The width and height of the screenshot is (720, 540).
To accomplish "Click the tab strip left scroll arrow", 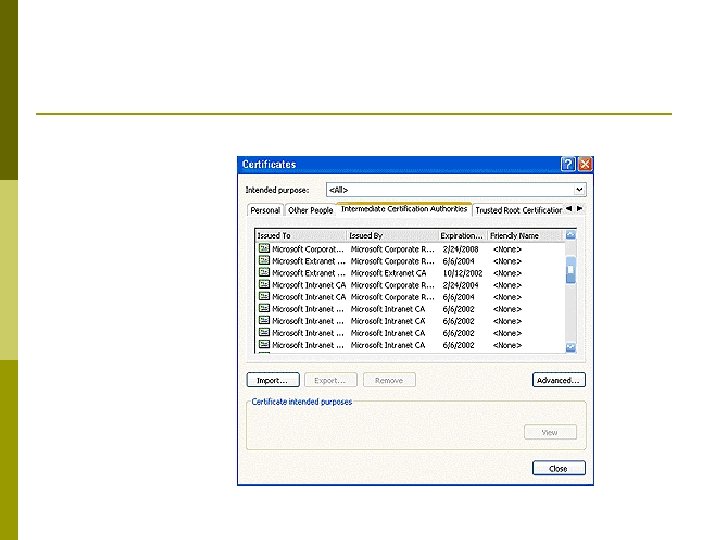I will pos(569,208).
